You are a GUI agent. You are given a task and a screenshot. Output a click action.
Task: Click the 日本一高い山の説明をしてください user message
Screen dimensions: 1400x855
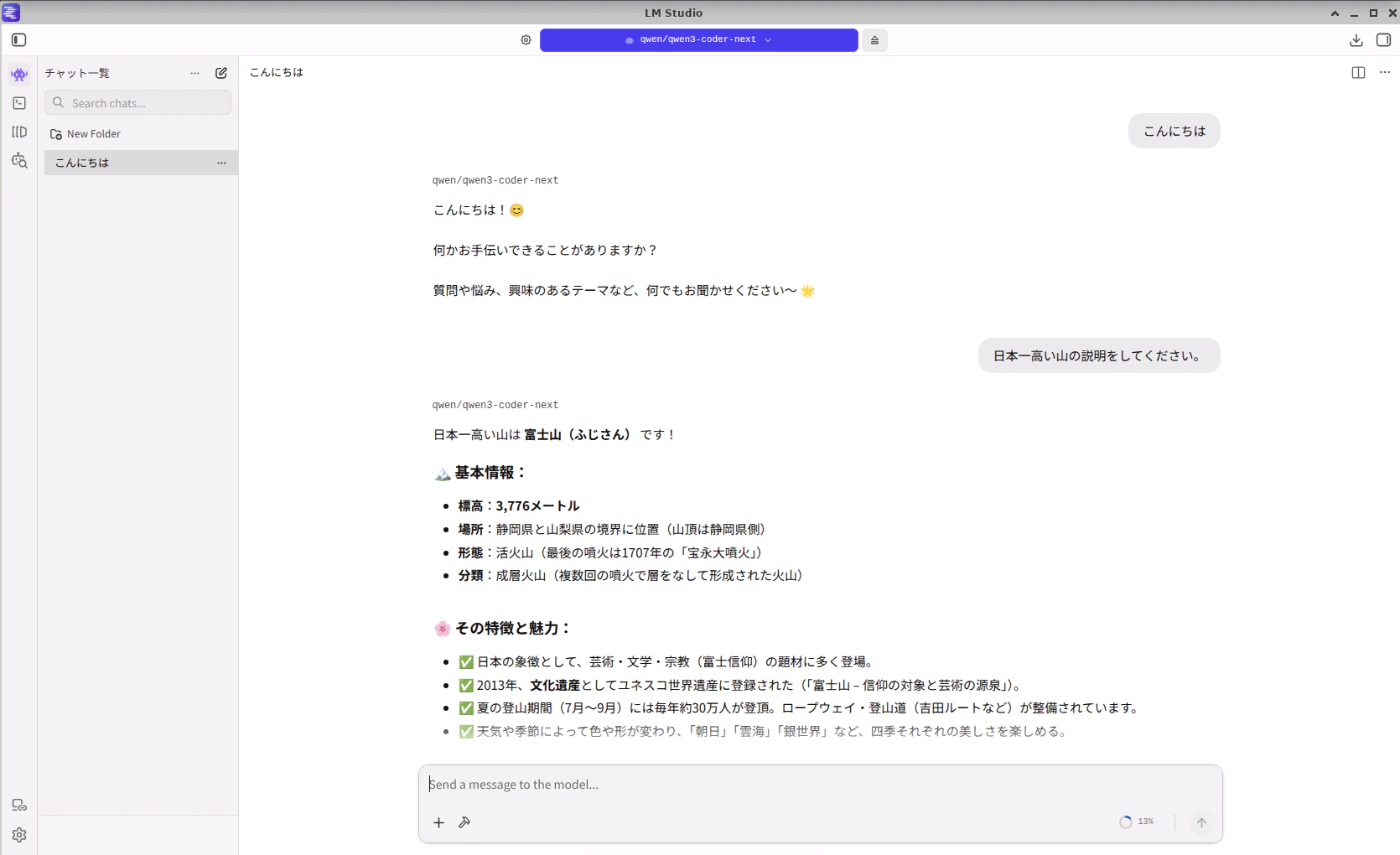1099,355
